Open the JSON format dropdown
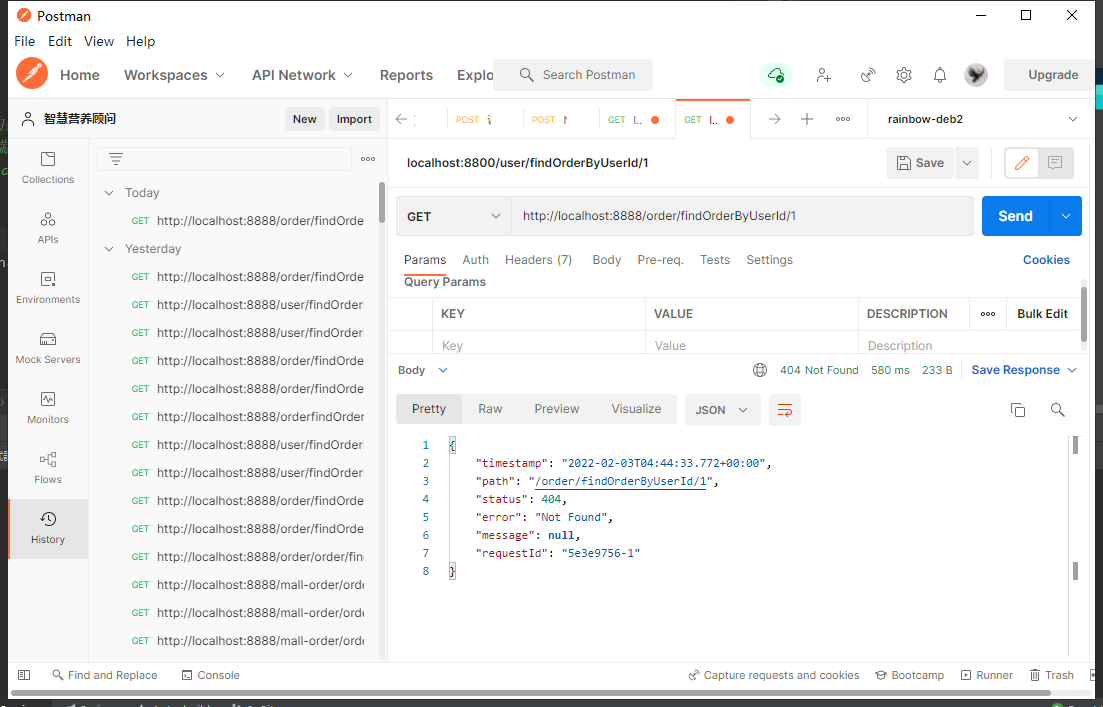This screenshot has height=707, width=1103. pos(722,409)
